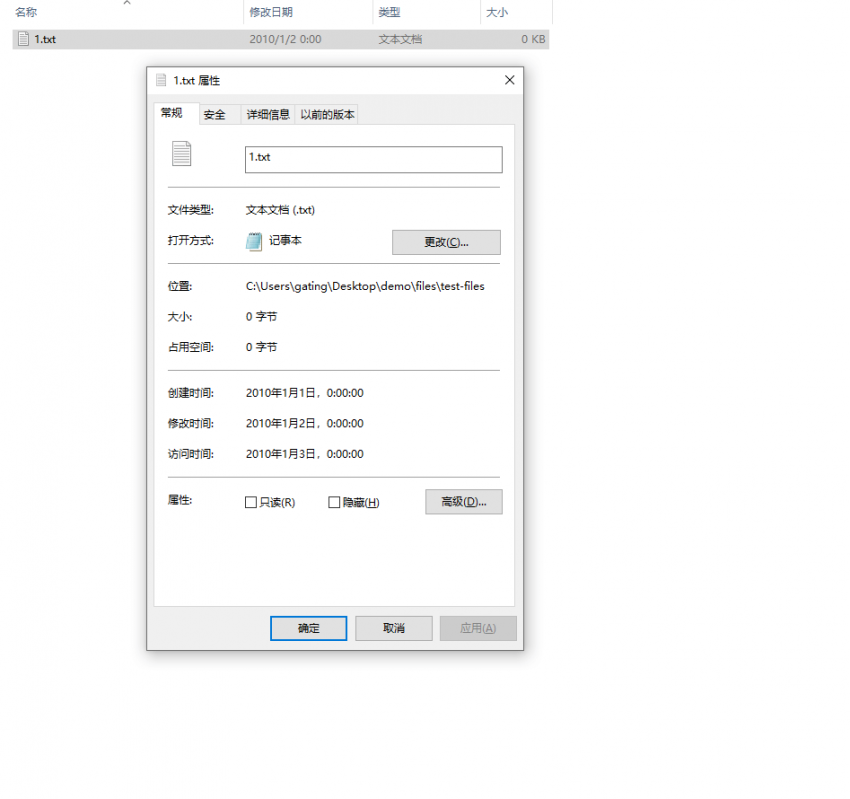
Task: Enable the 只读(R) checkbox
Action: pos(251,502)
